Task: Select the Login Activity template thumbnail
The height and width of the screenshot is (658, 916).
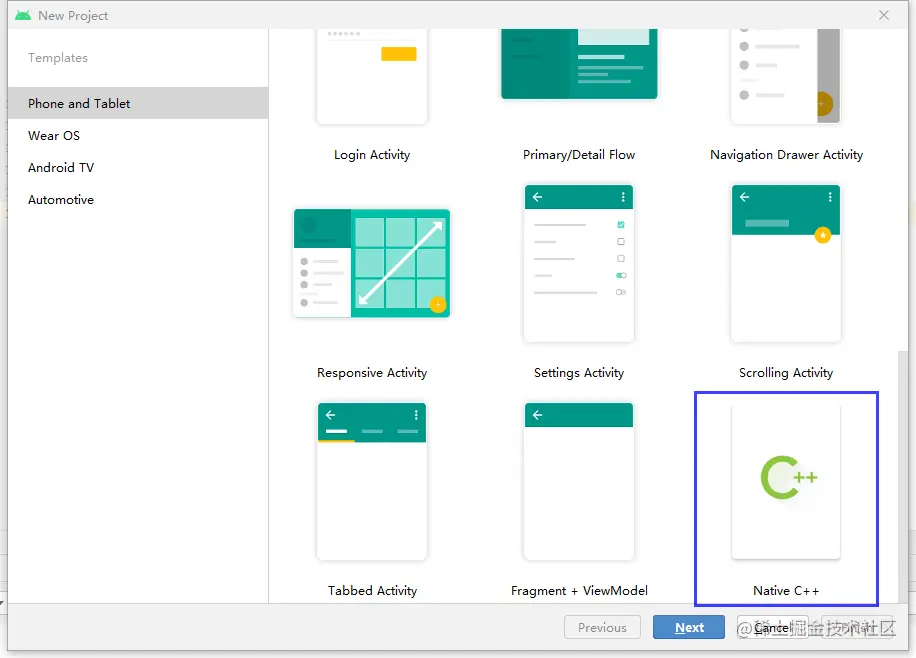Action: [x=372, y=76]
